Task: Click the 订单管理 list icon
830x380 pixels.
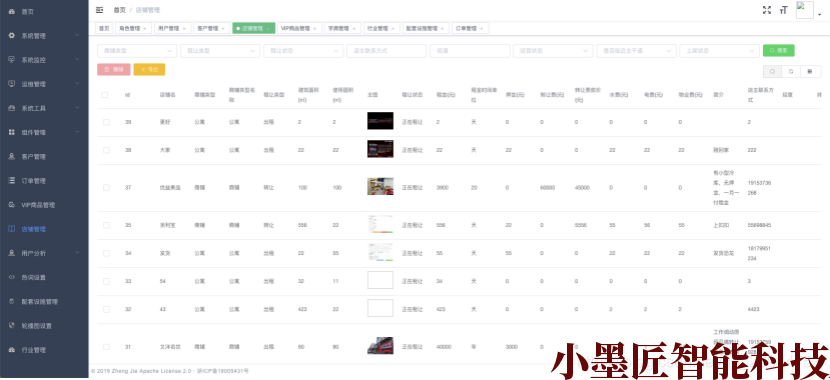Action: click(12, 180)
